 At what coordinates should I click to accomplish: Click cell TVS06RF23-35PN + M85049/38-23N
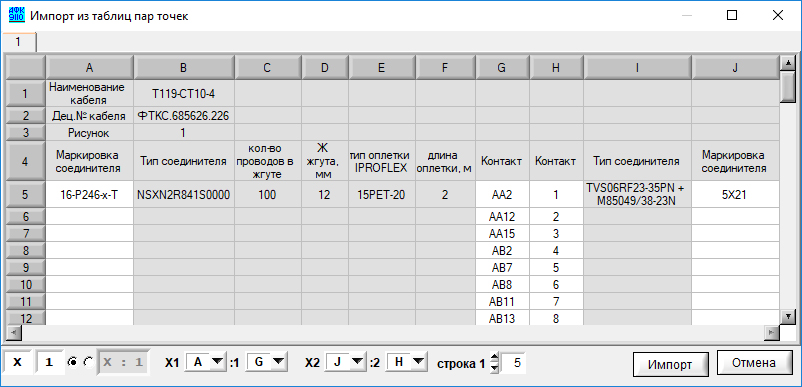638,194
